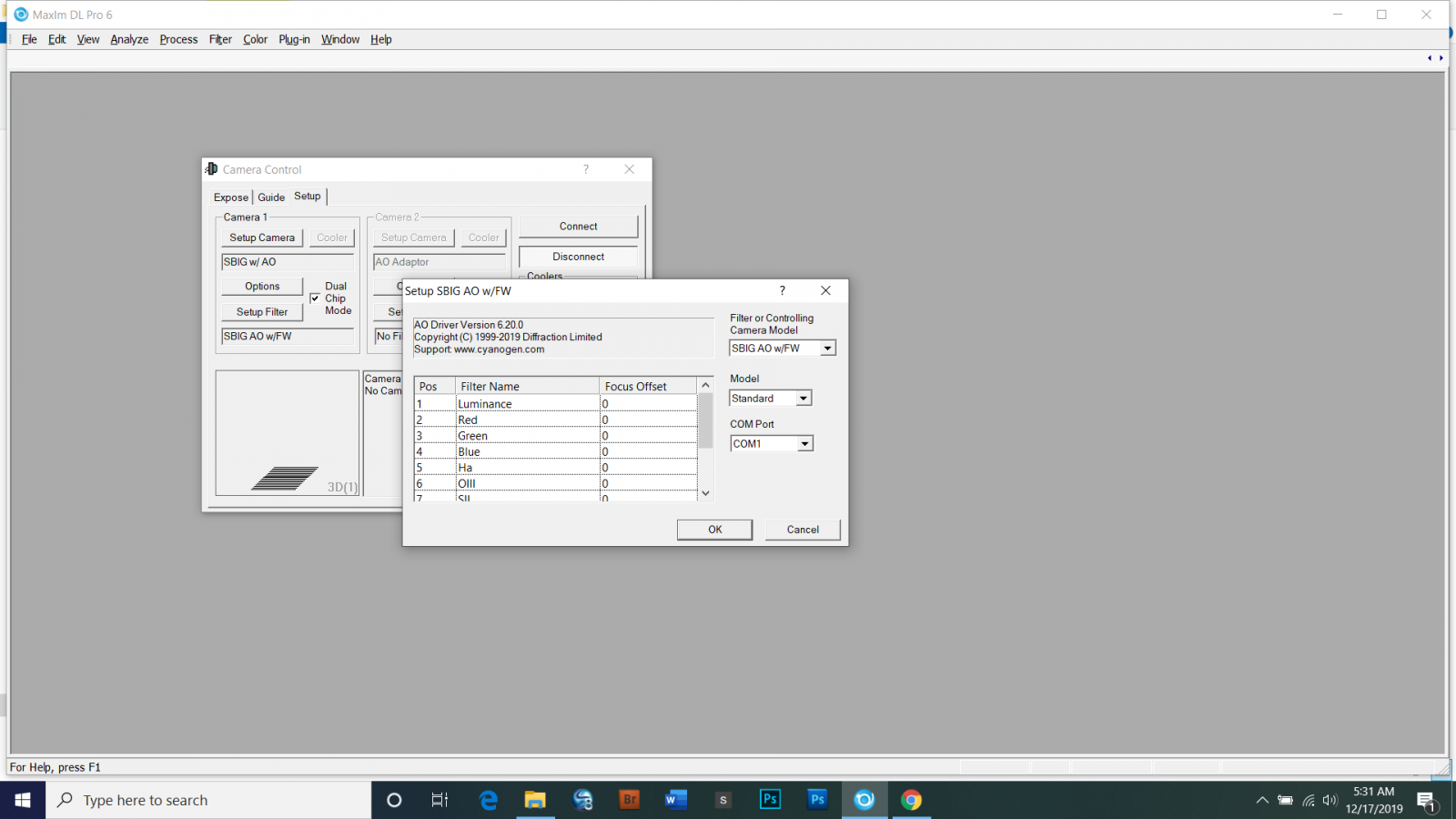
Task: Open the File menu
Action: [29, 39]
